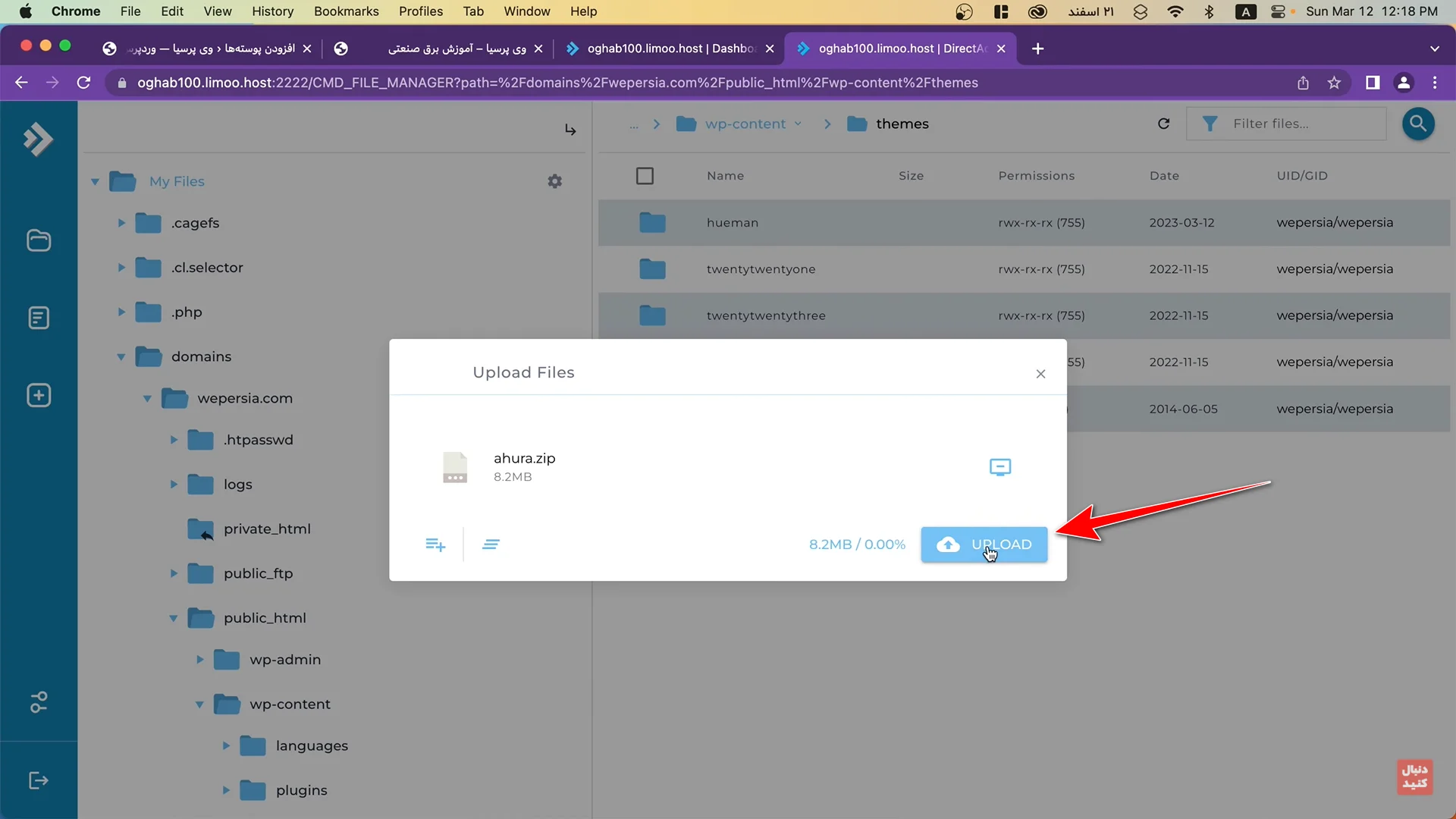Click the breadcrumb ellipsis
This screenshot has width=1456, height=819.
pos(634,125)
